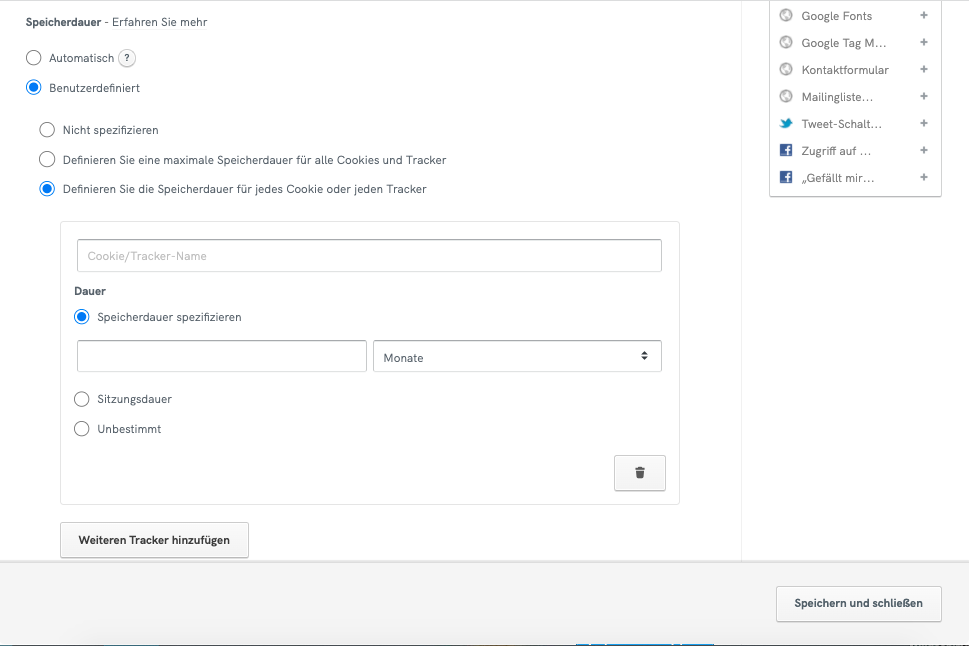Add Google Tag Manager with plus icon

[x=923, y=43]
